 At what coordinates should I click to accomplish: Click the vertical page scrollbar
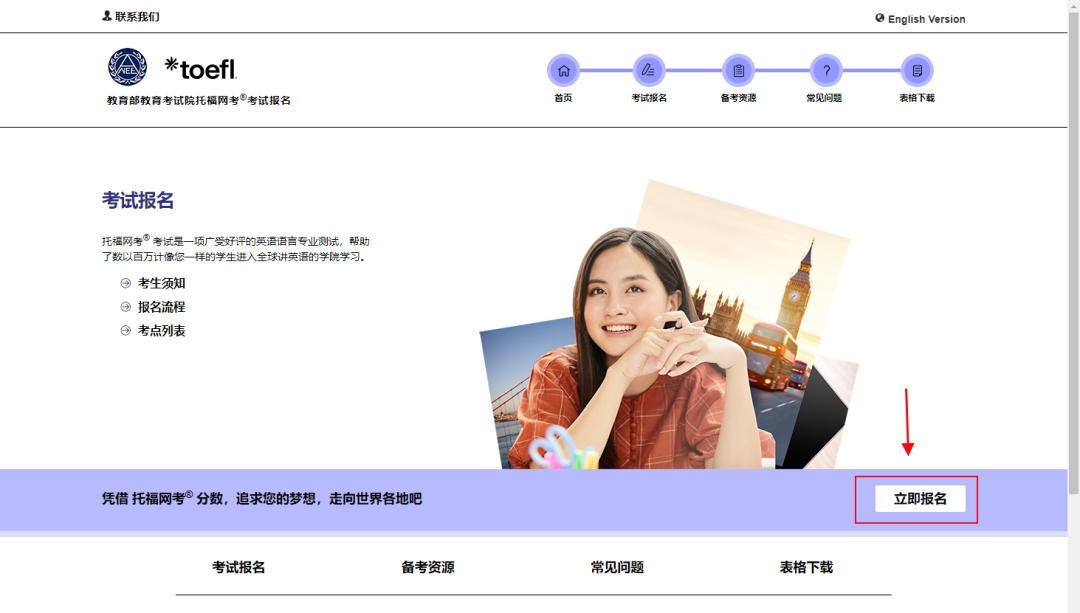tap(1073, 250)
